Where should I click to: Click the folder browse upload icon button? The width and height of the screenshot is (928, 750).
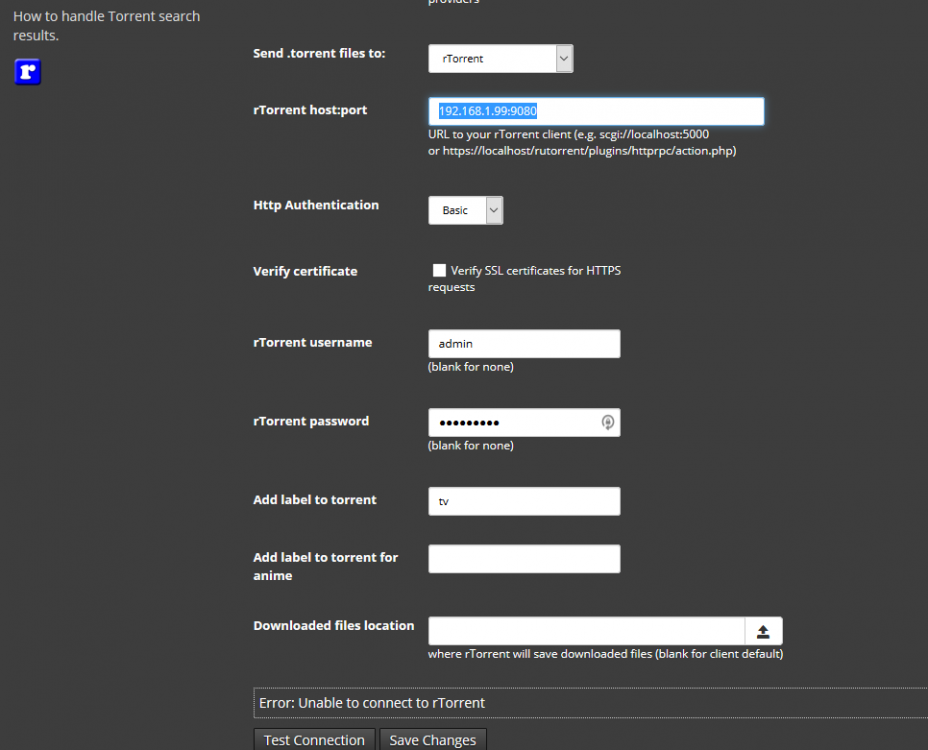coord(763,631)
